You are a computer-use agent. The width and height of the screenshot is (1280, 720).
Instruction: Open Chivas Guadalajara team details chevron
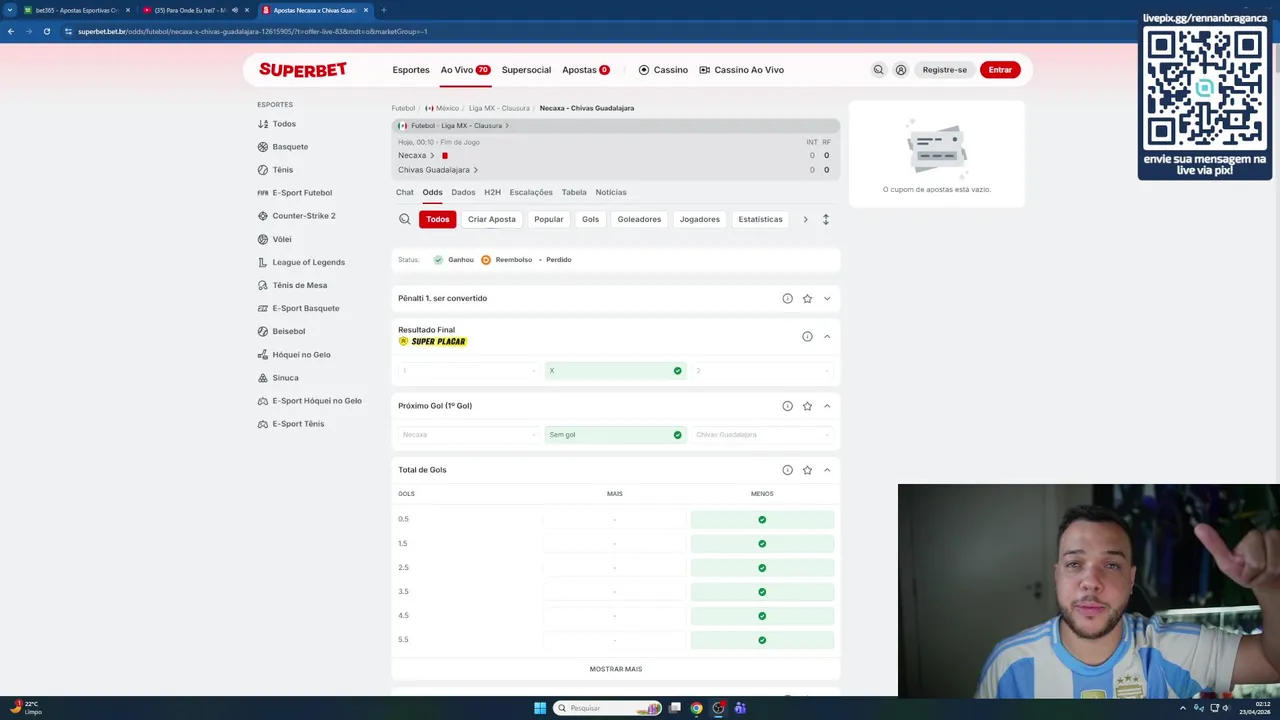click(475, 170)
